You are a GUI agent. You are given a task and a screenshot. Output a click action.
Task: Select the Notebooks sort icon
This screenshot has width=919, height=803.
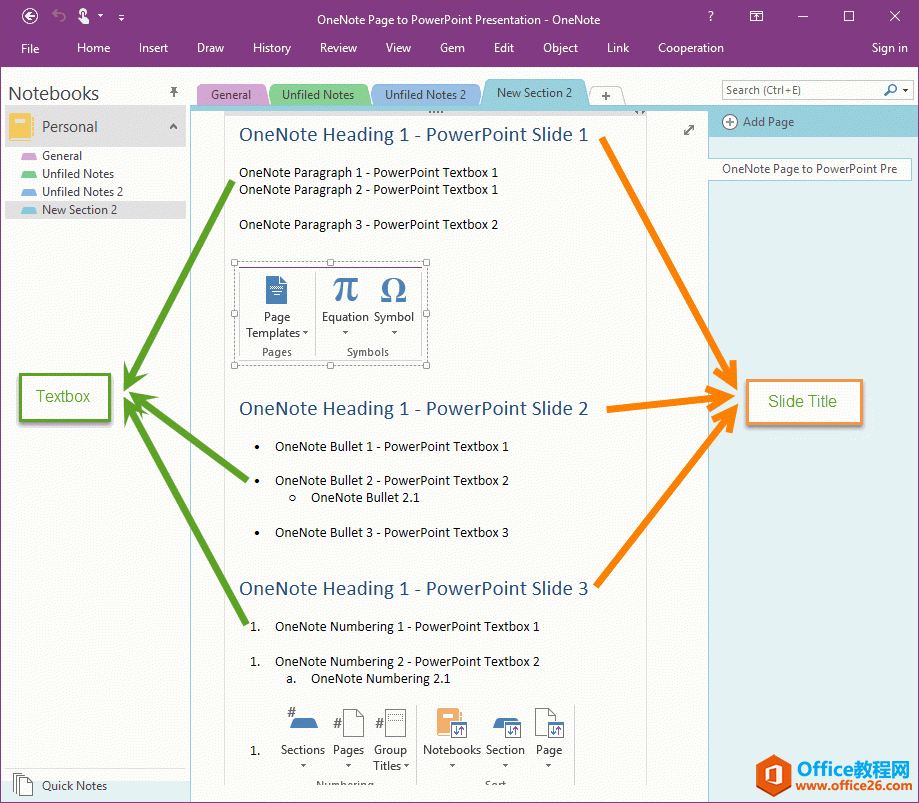pos(451,729)
